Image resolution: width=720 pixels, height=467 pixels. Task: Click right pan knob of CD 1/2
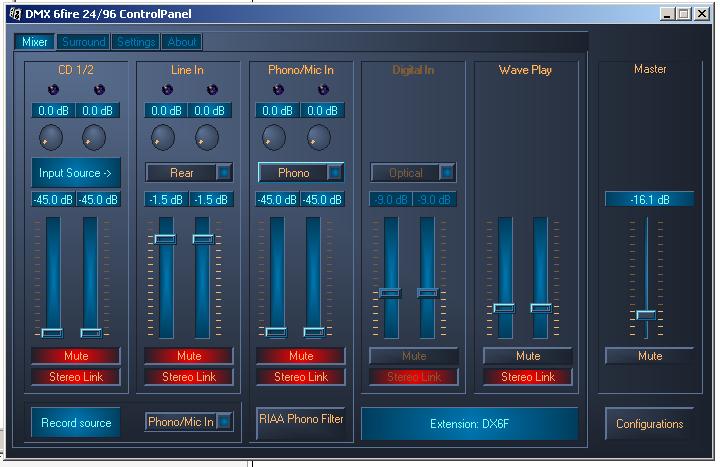pos(94,137)
